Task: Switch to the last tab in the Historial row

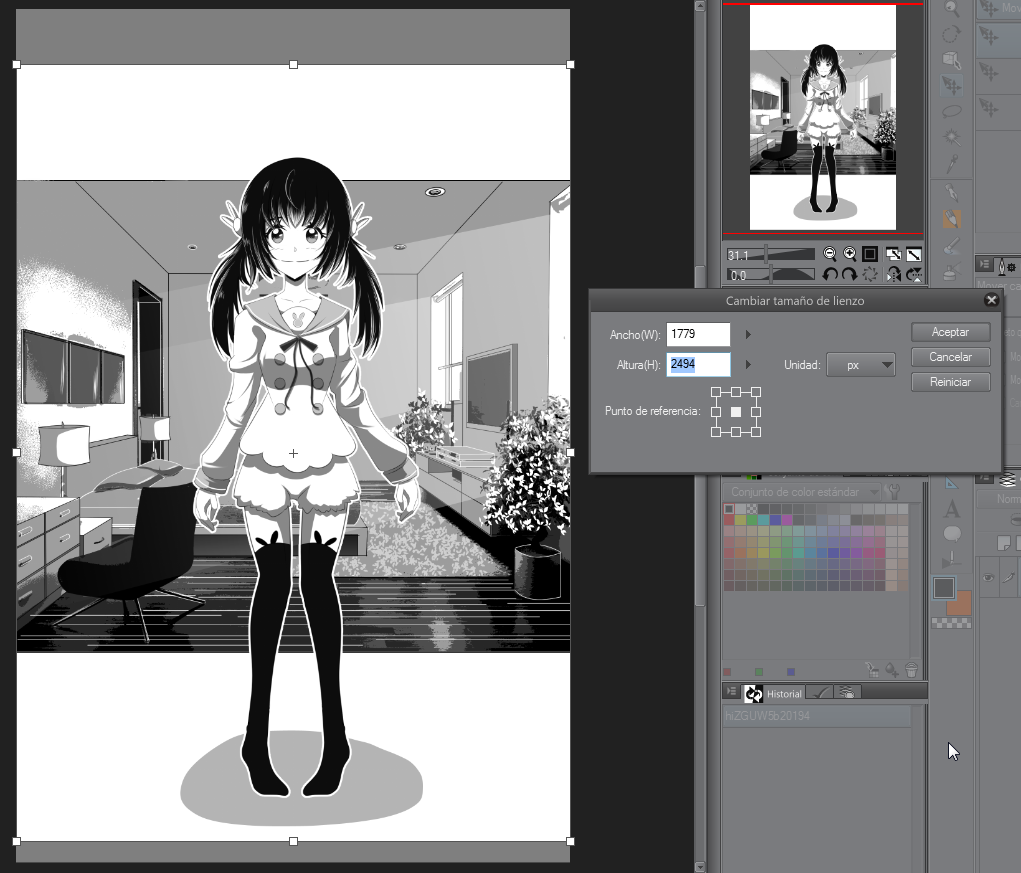Action: pyautogui.click(x=847, y=693)
